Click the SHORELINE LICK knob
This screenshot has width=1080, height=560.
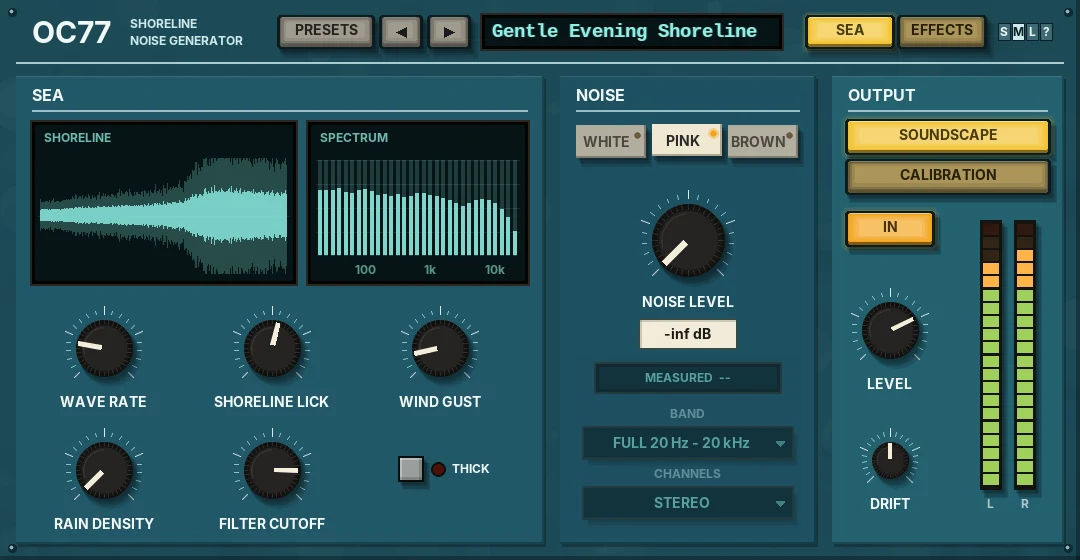272,348
